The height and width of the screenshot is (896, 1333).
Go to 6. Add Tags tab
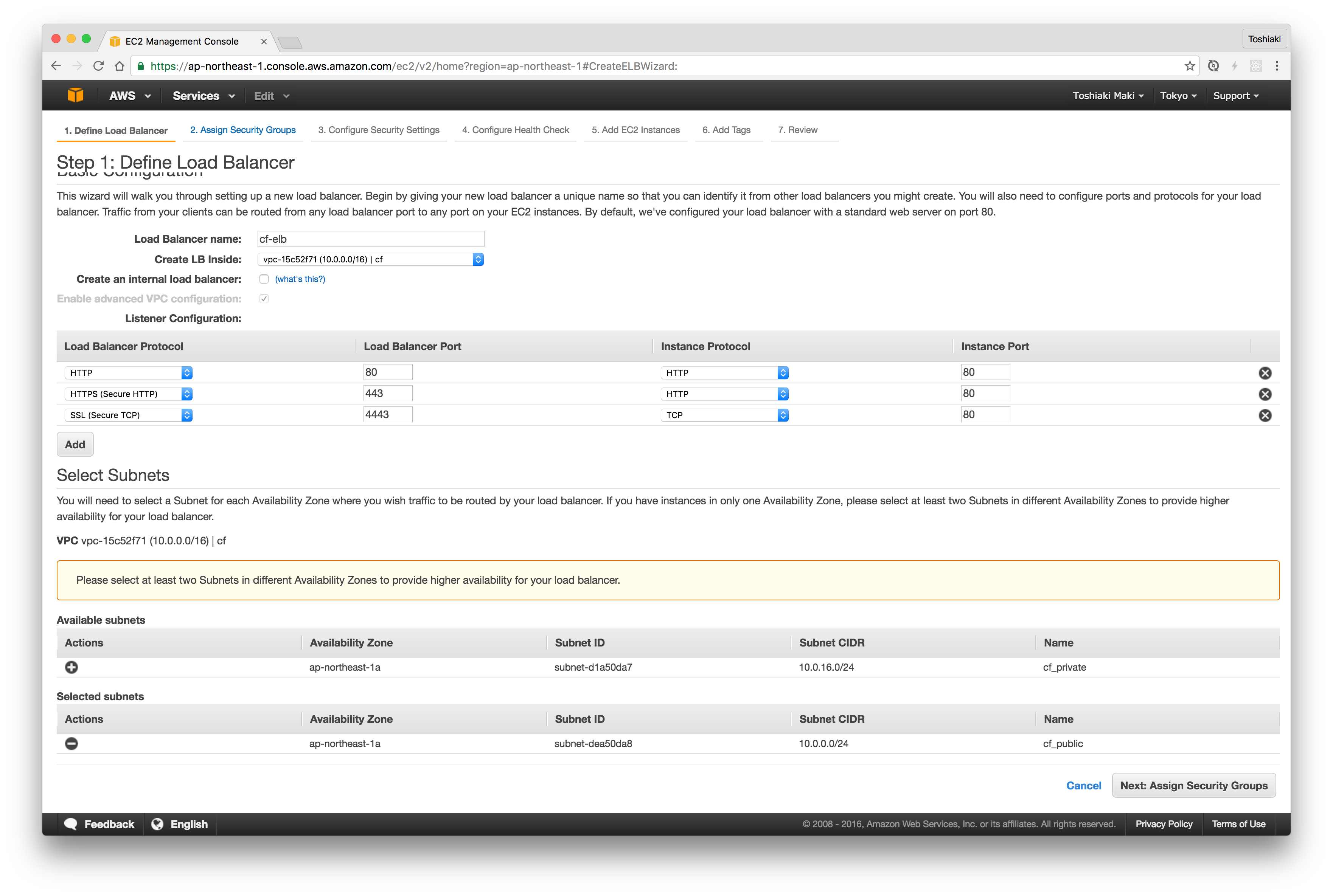click(727, 130)
